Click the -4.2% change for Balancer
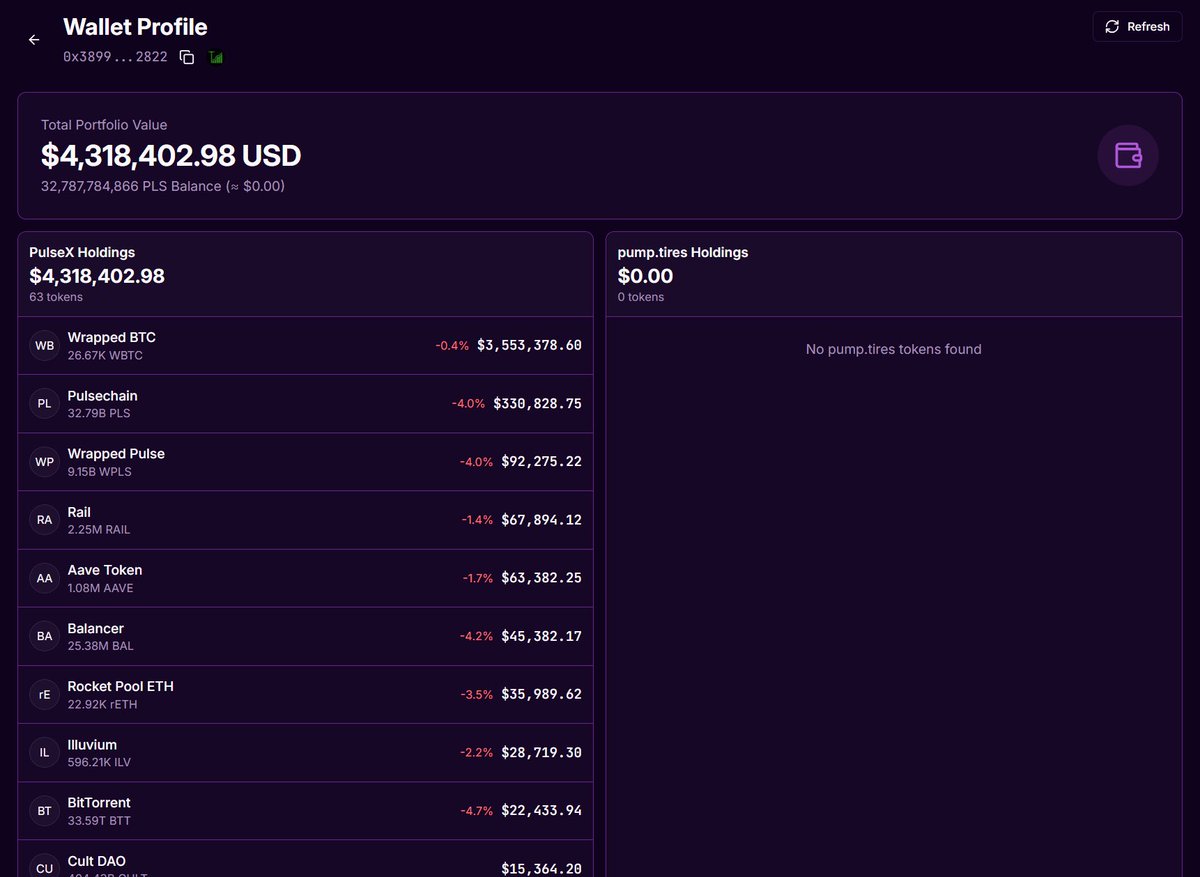The height and width of the screenshot is (877, 1200). coord(476,636)
